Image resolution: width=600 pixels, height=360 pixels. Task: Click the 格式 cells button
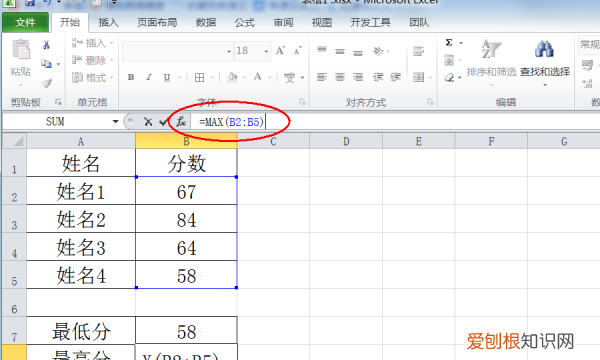(x=93, y=78)
